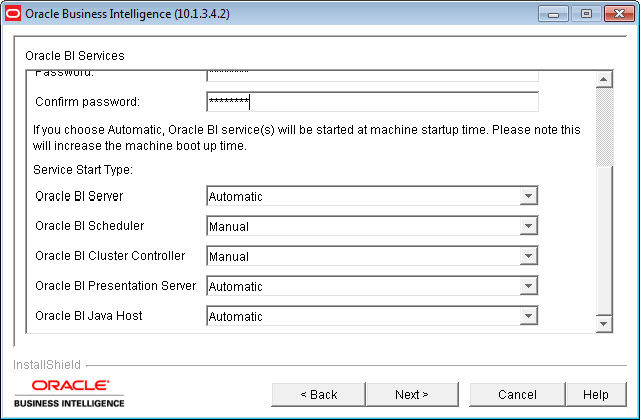Click the Service Start Type heading
640x420 pixels.
(83, 169)
